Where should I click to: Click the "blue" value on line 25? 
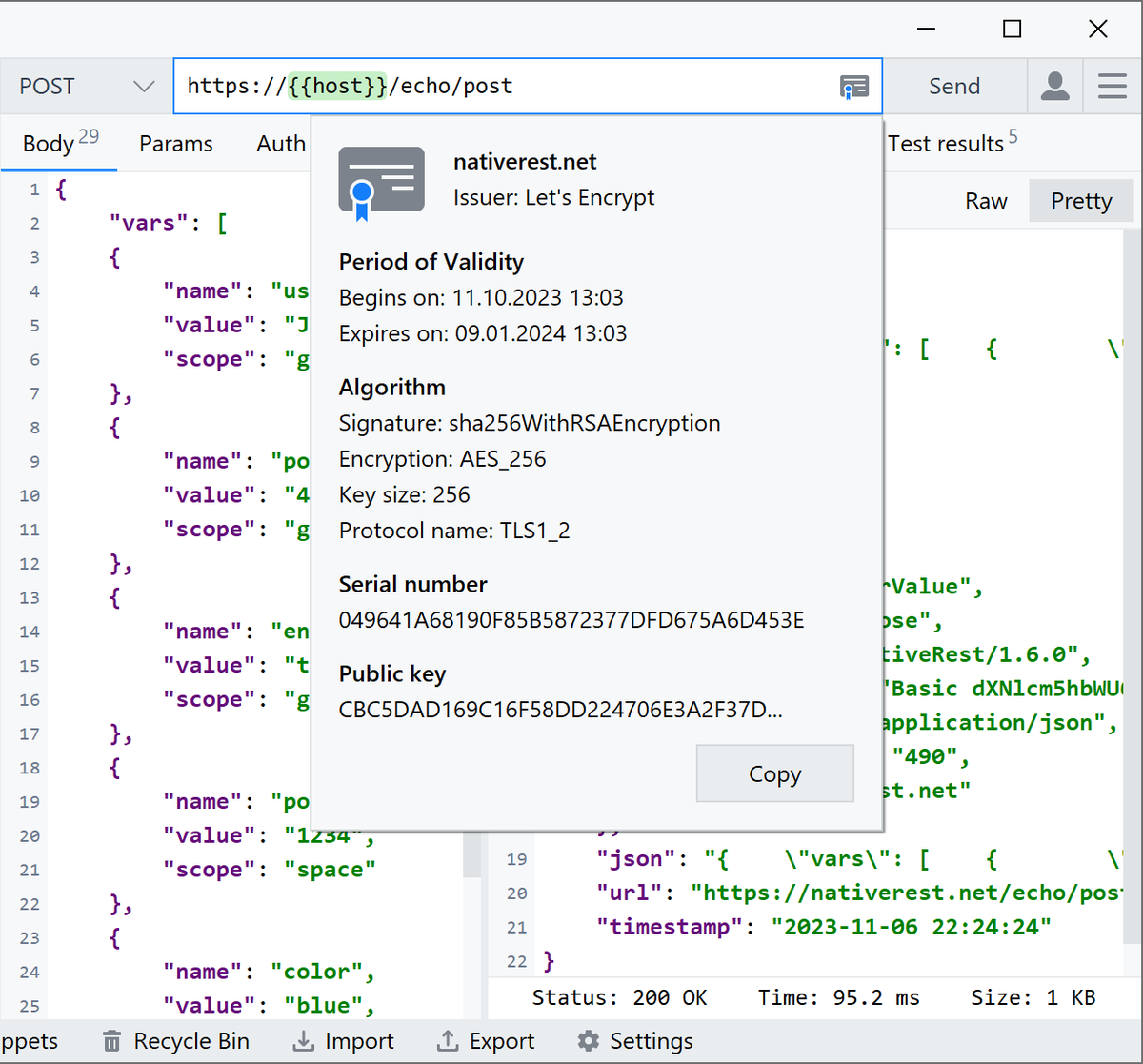click(x=323, y=1006)
